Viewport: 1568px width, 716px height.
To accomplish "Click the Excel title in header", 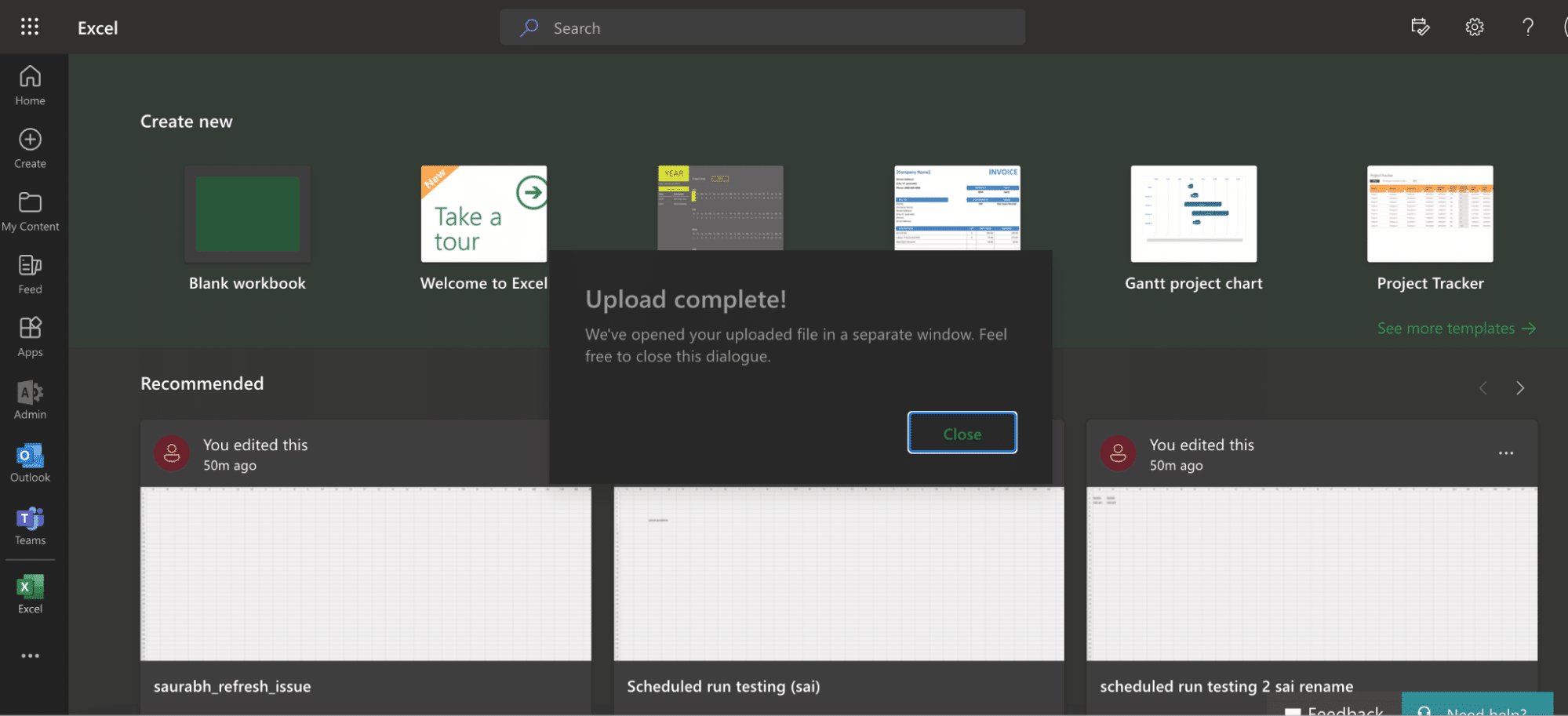I will click(97, 27).
